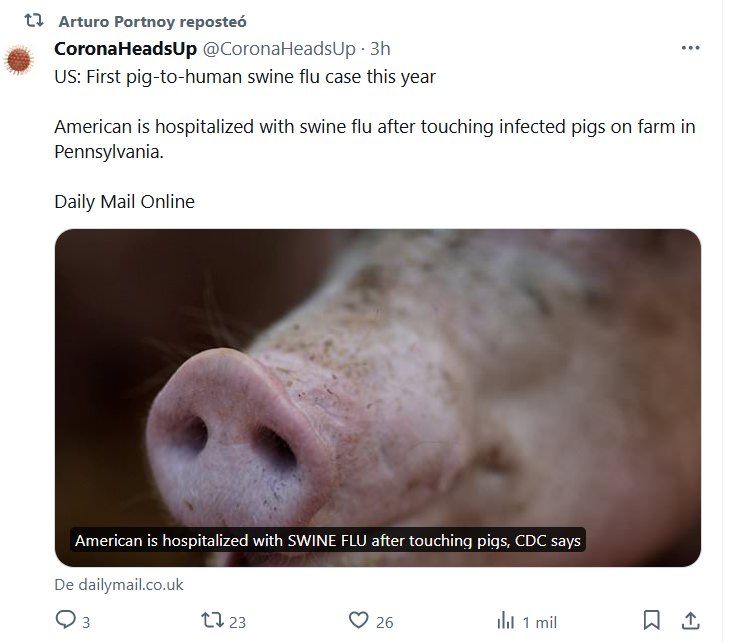Open the three-dot more options menu
Screen dimensions: 730x642
690,48
